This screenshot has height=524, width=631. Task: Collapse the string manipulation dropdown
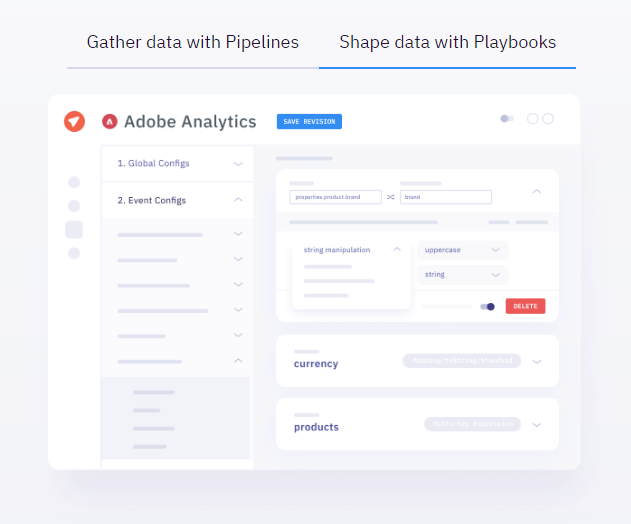pyautogui.click(x=397, y=250)
